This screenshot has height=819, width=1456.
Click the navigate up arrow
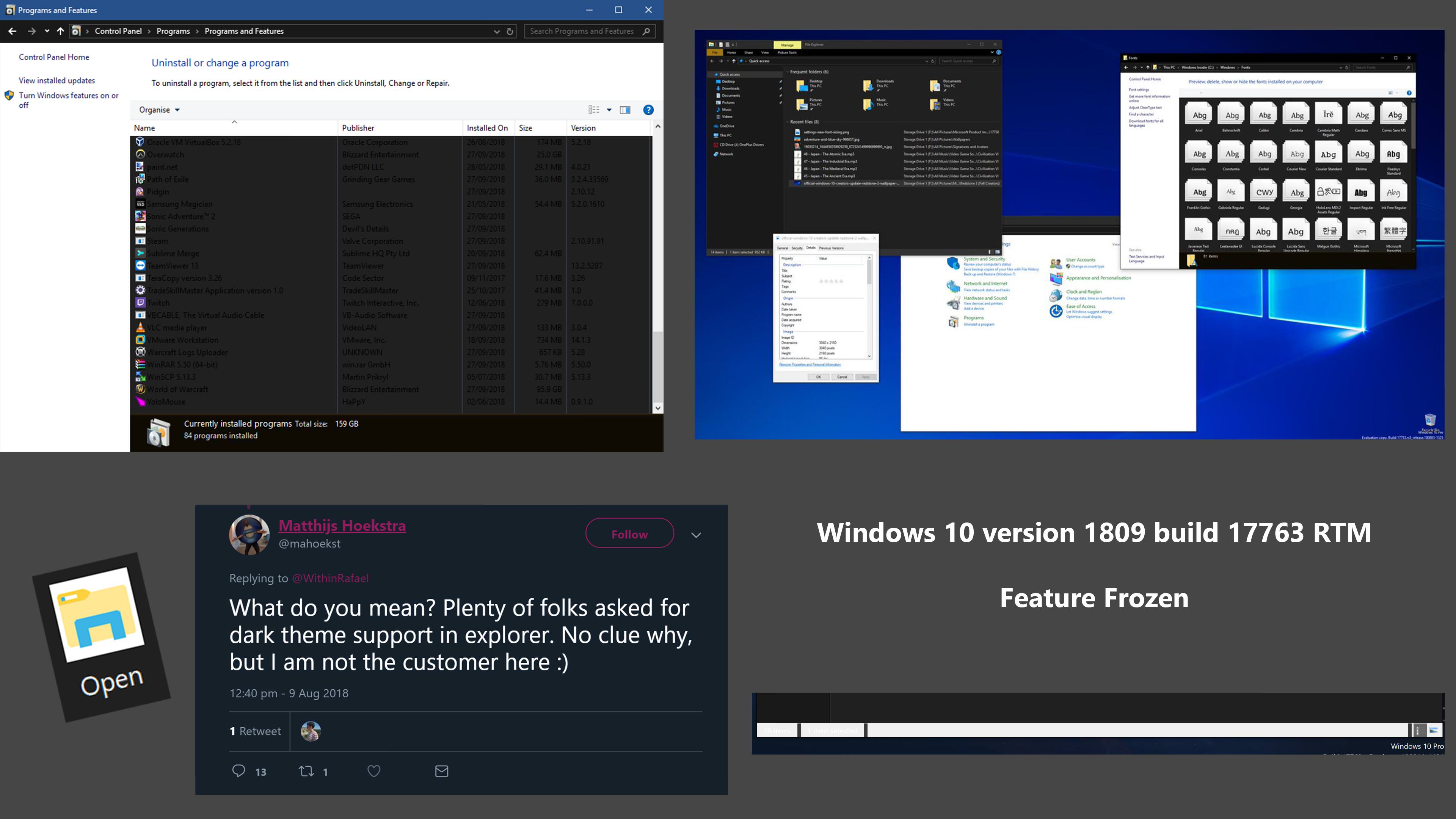60,31
